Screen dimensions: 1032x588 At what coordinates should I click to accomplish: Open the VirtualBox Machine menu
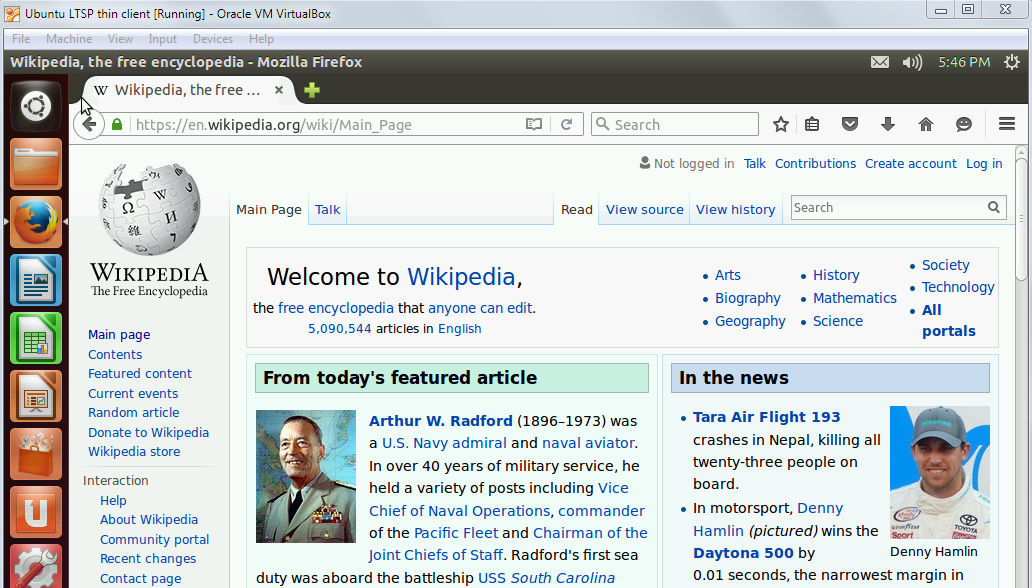(69, 39)
